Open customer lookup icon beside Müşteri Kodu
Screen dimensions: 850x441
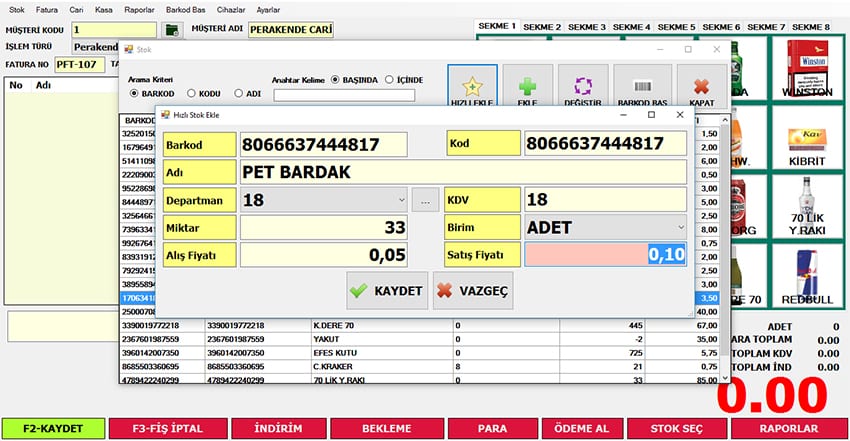pyautogui.click(x=172, y=30)
